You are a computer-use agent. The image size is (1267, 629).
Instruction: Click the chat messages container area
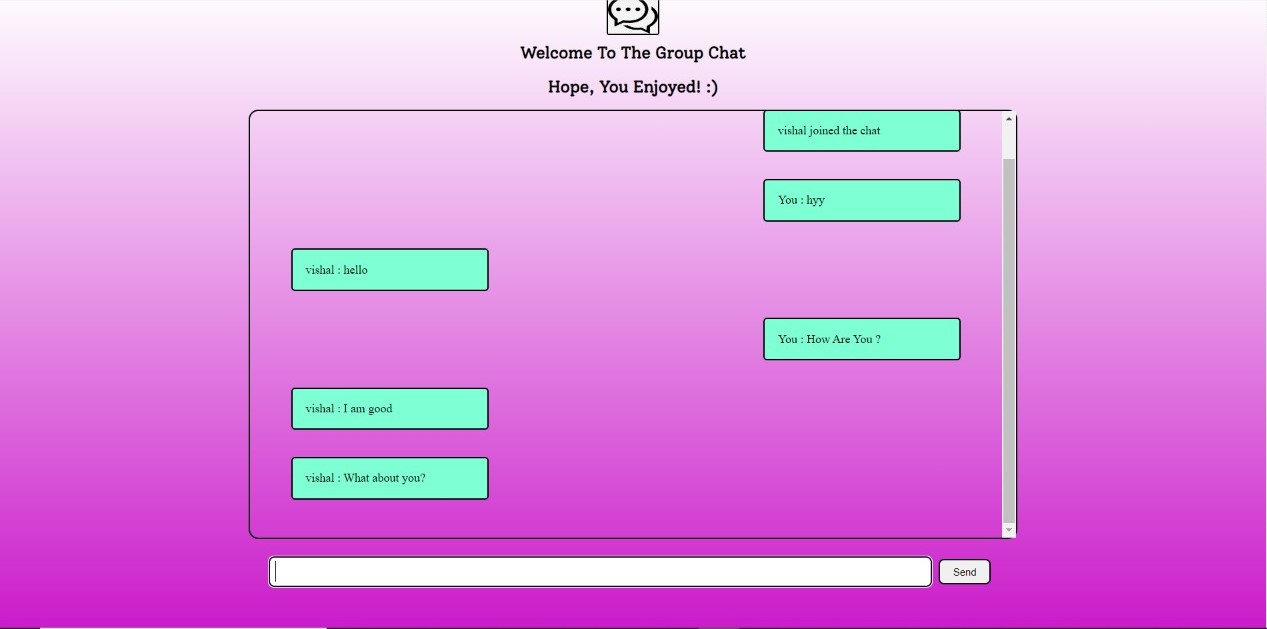620,320
